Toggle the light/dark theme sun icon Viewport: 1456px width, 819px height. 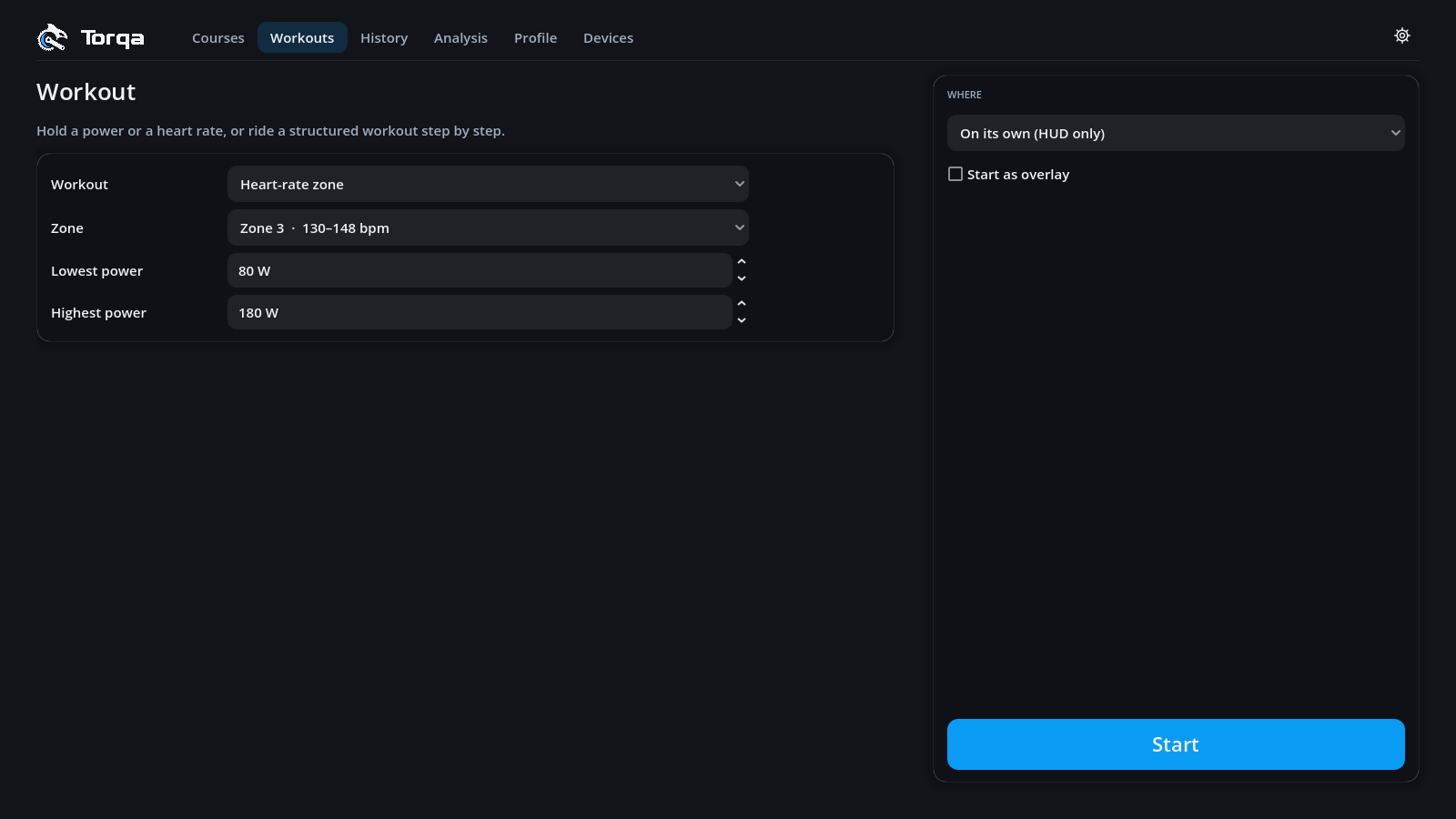[1402, 35]
